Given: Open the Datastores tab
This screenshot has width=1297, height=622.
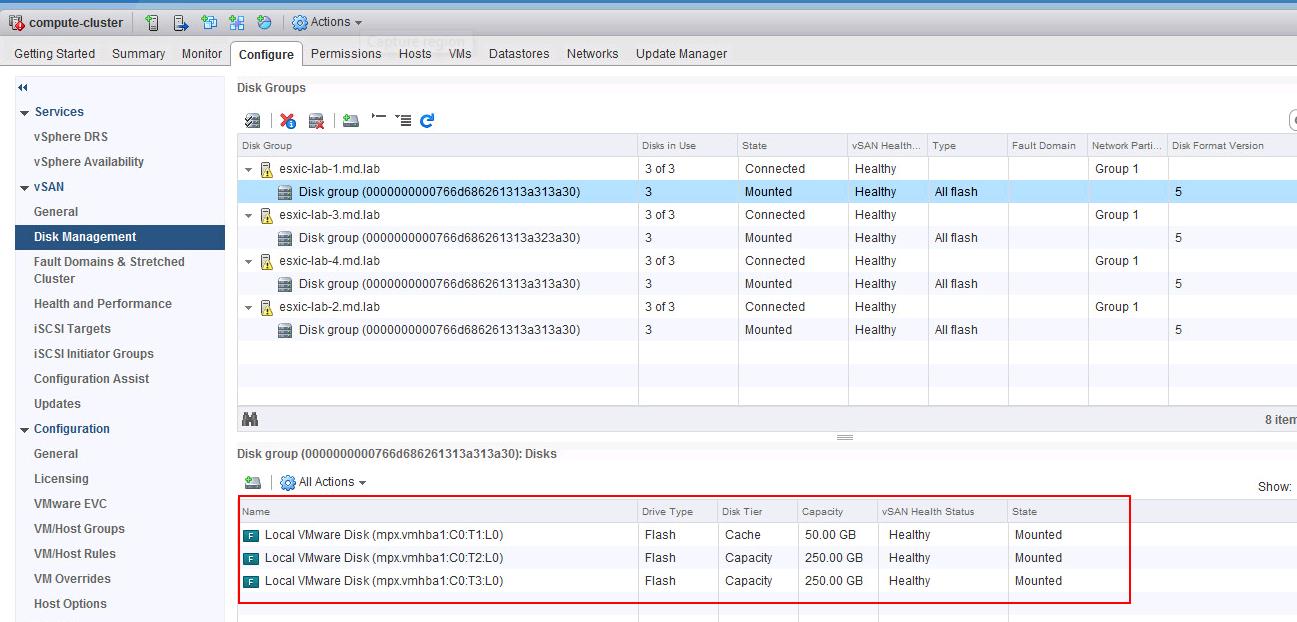Looking at the screenshot, I should click(518, 54).
